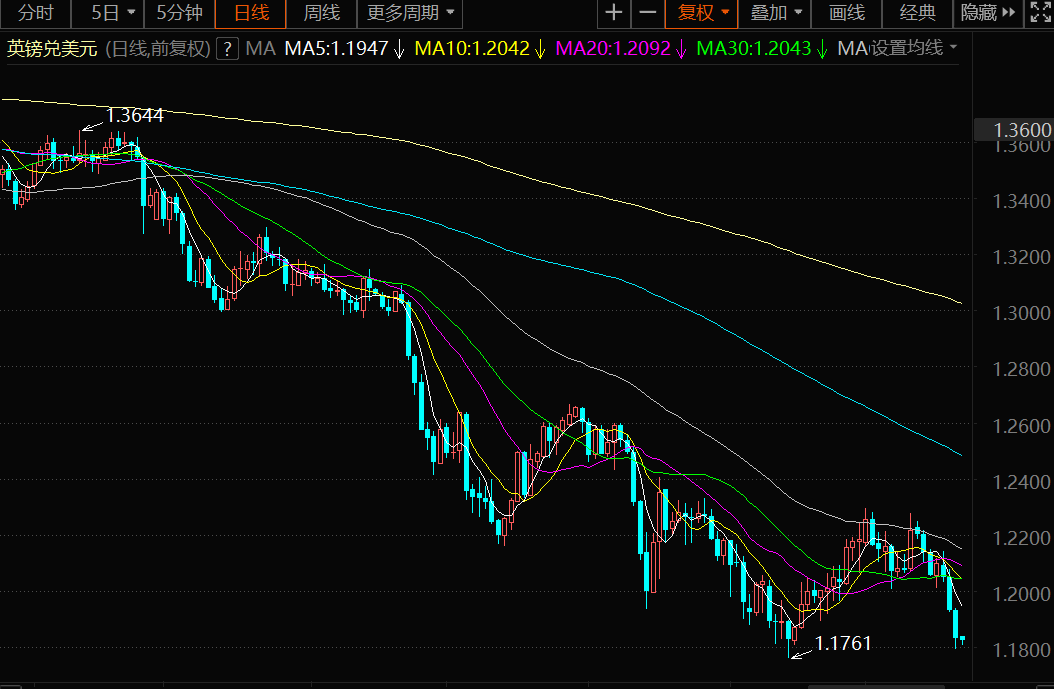Open the 复权 adjustment dropdown
The height and width of the screenshot is (689, 1054).
[702, 13]
